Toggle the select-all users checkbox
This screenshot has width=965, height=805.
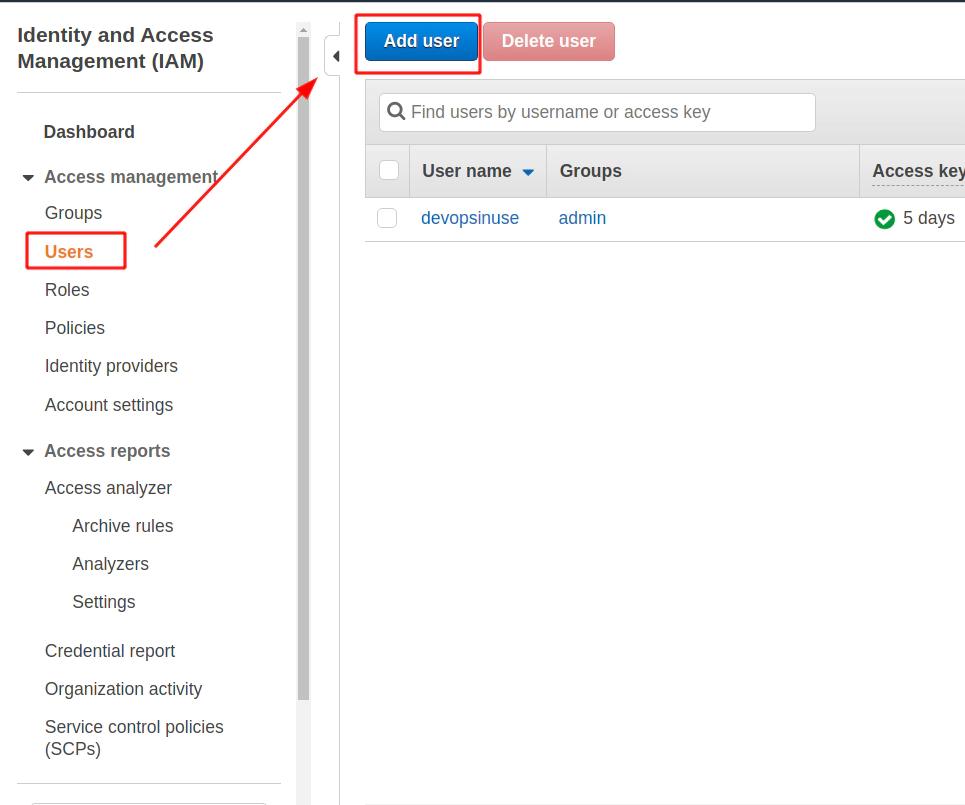click(x=389, y=170)
